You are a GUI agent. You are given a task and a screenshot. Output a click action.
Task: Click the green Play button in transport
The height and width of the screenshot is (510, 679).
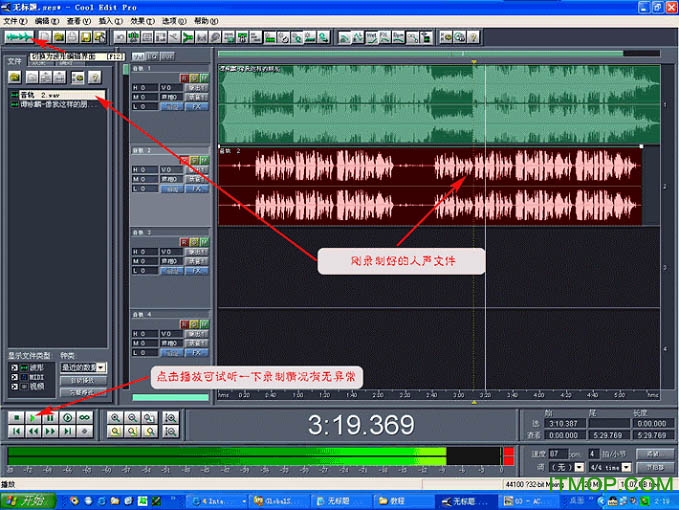point(33,417)
